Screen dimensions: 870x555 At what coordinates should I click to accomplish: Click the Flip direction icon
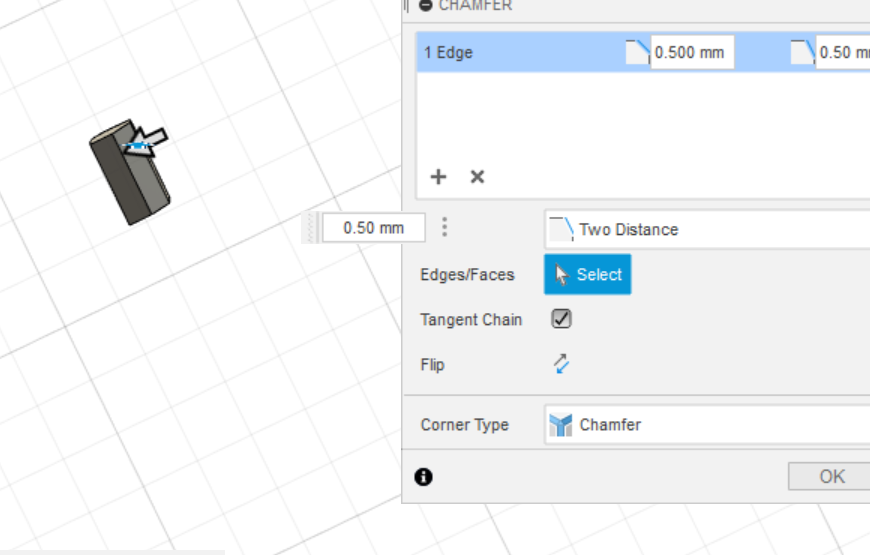click(561, 364)
